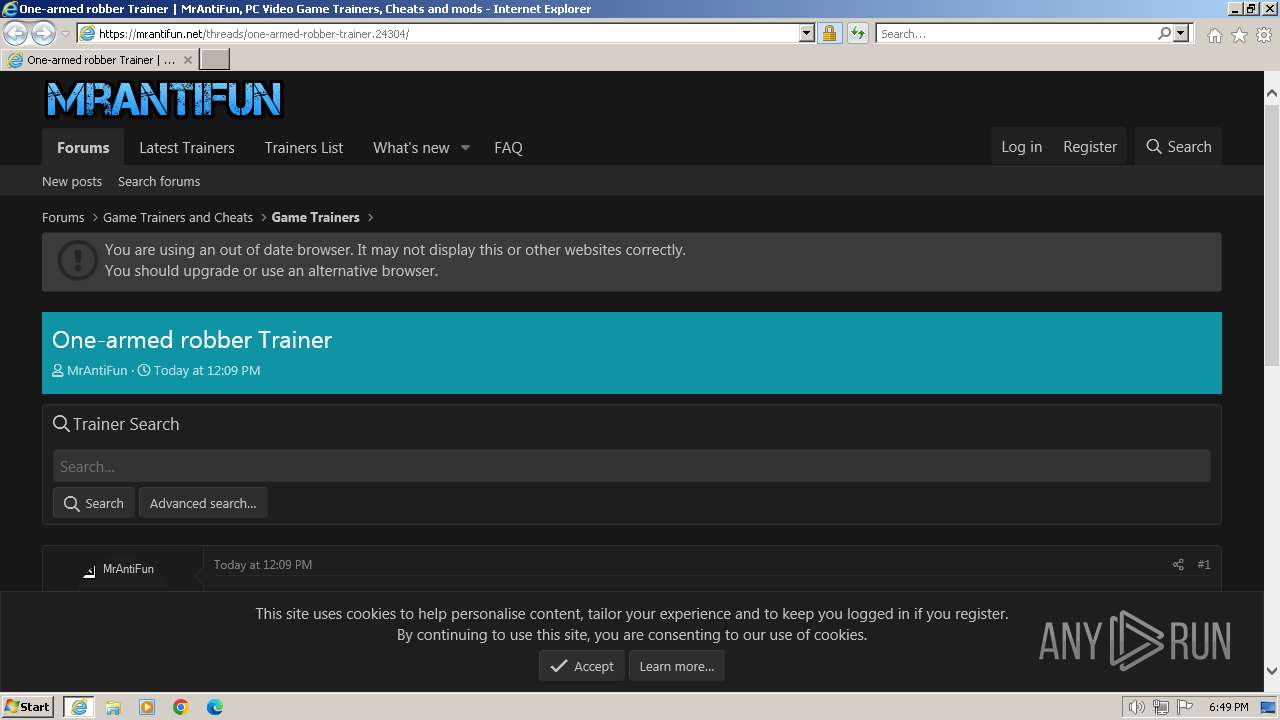Click the browser Back arrow button

tap(15, 33)
